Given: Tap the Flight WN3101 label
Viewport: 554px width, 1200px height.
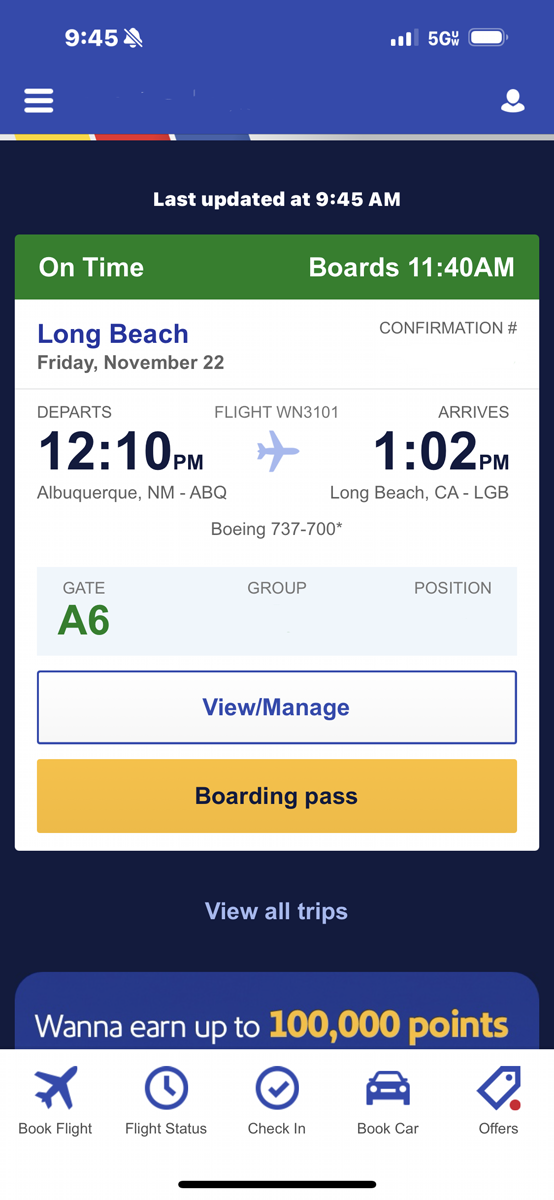Looking at the screenshot, I should click(277, 412).
